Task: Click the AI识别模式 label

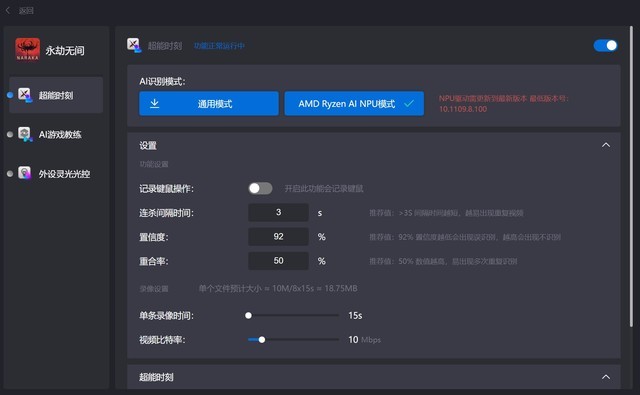Action: [162, 82]
